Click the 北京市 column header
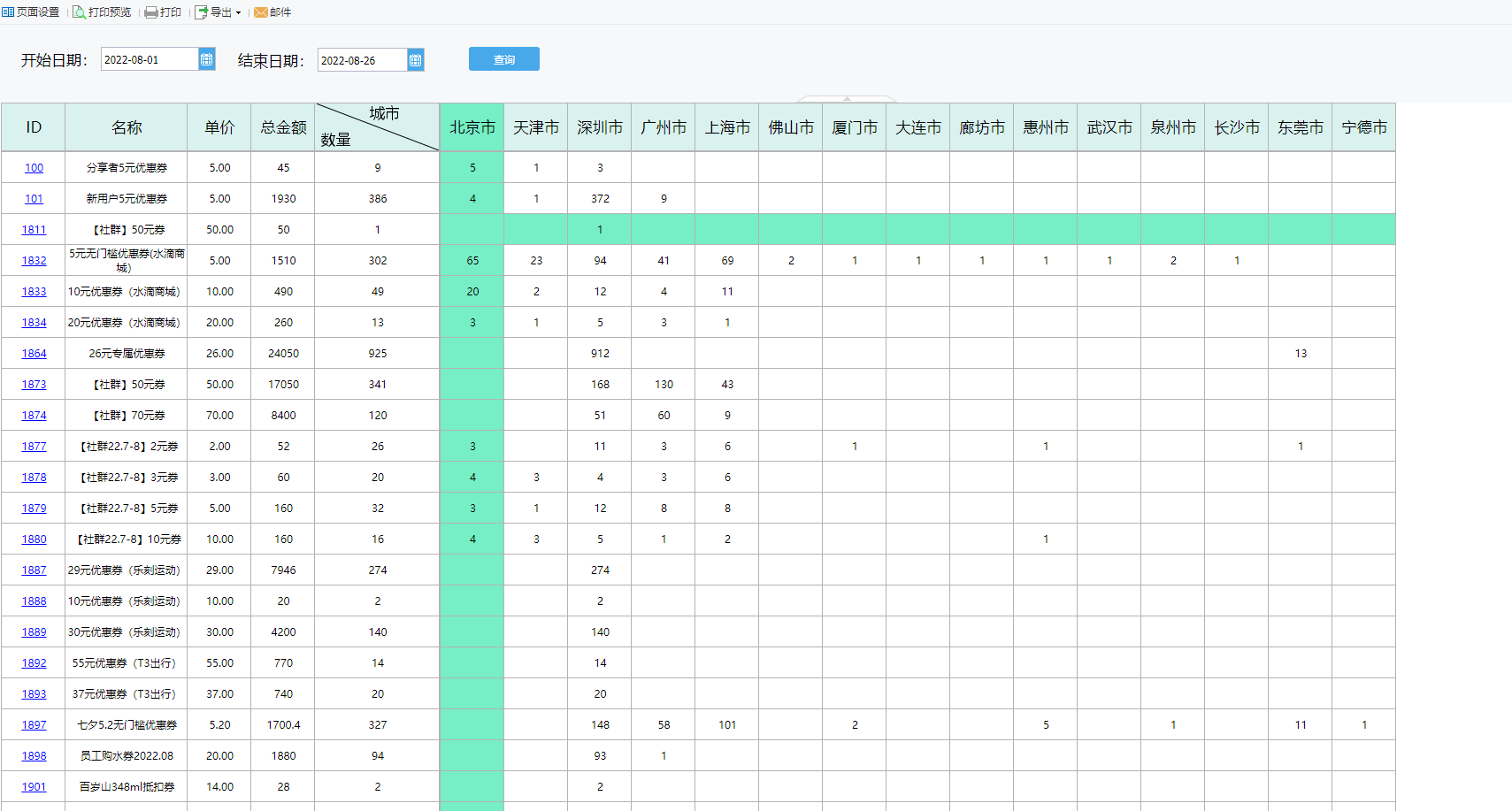Viewport: 1512px width, 811px height. 472,127
